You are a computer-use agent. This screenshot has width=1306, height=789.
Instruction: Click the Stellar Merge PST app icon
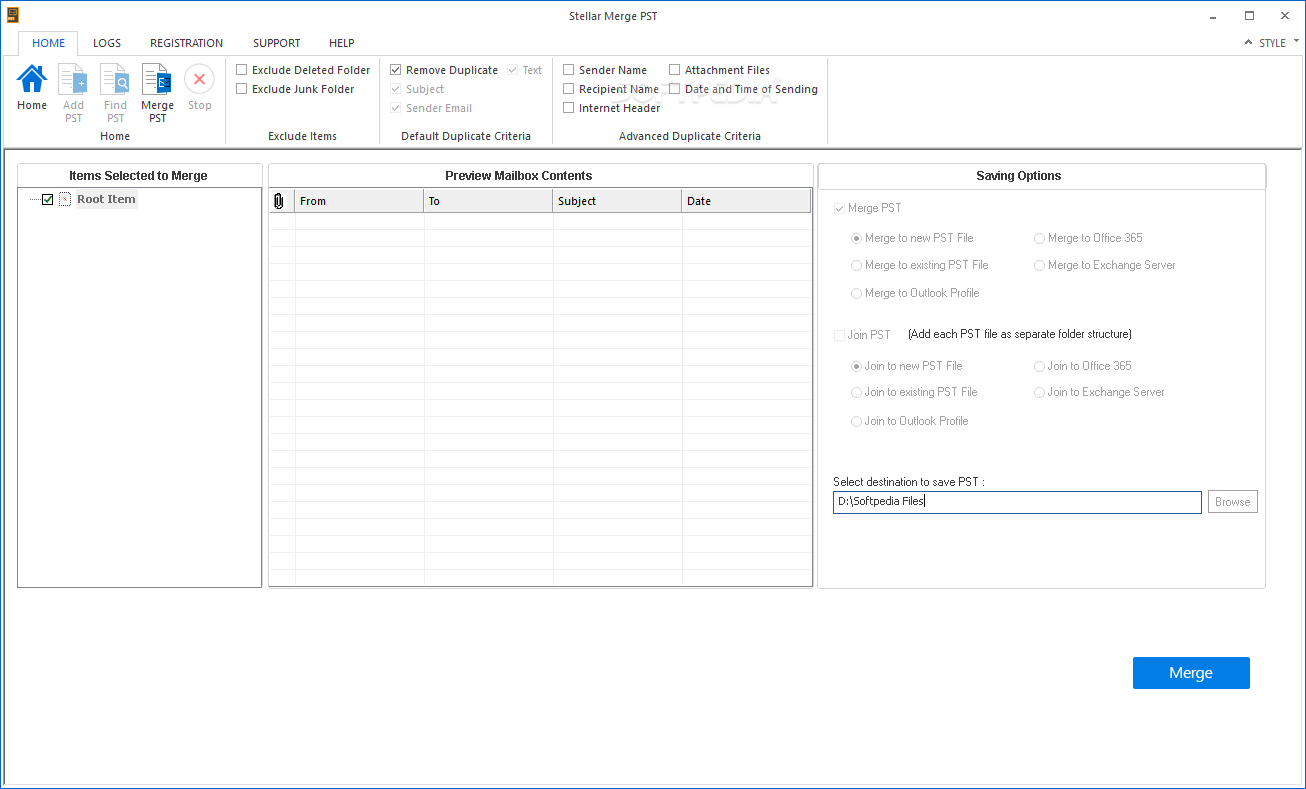pyautogui.click(x=13, y=15)
